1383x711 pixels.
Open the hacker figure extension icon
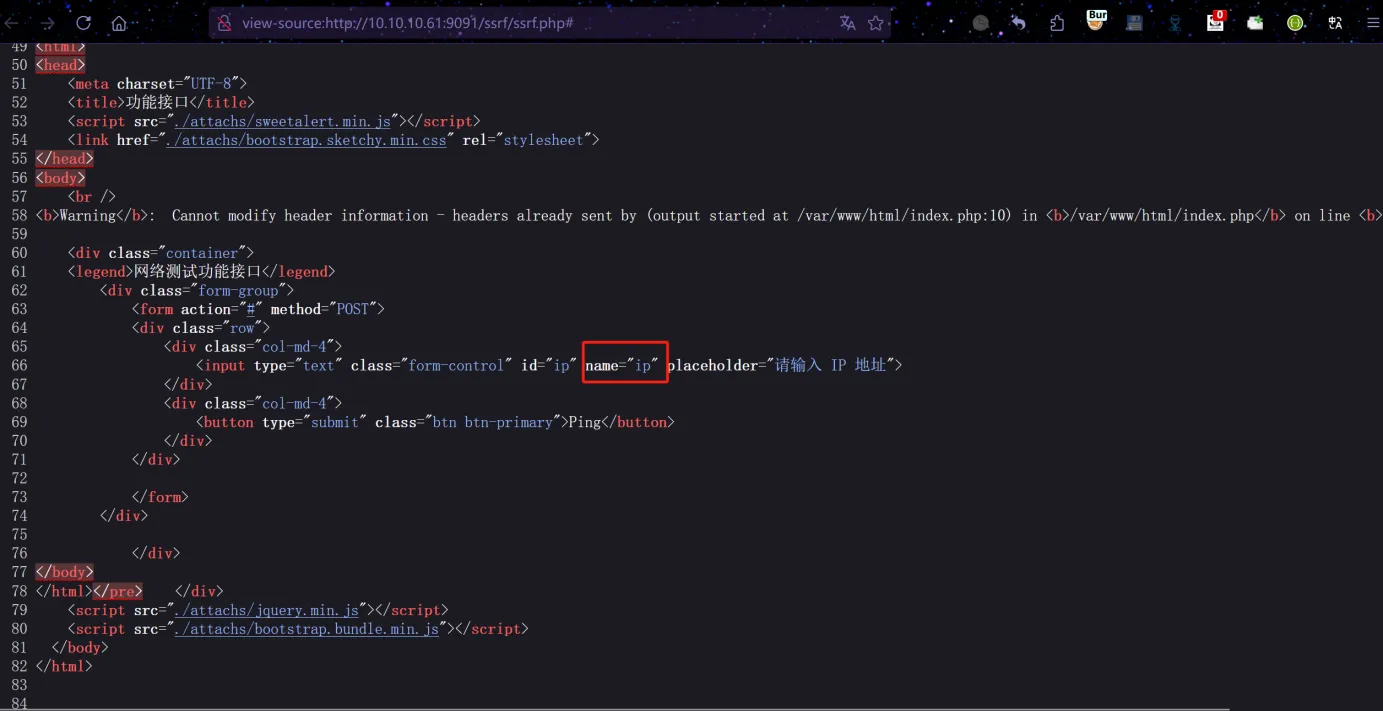1175,23
